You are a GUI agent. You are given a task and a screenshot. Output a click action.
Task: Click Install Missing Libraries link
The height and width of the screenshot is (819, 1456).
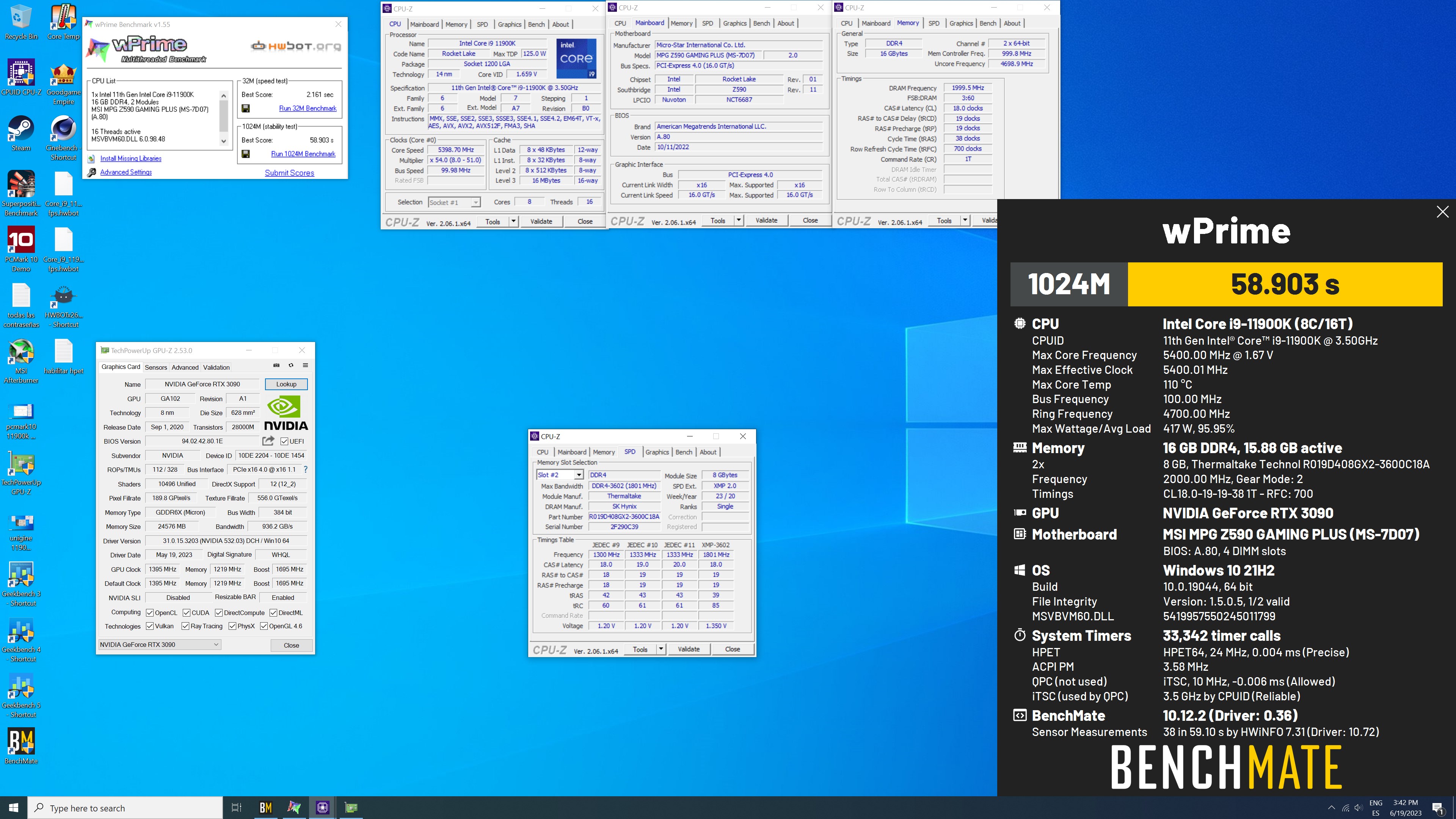coord(130,159)
